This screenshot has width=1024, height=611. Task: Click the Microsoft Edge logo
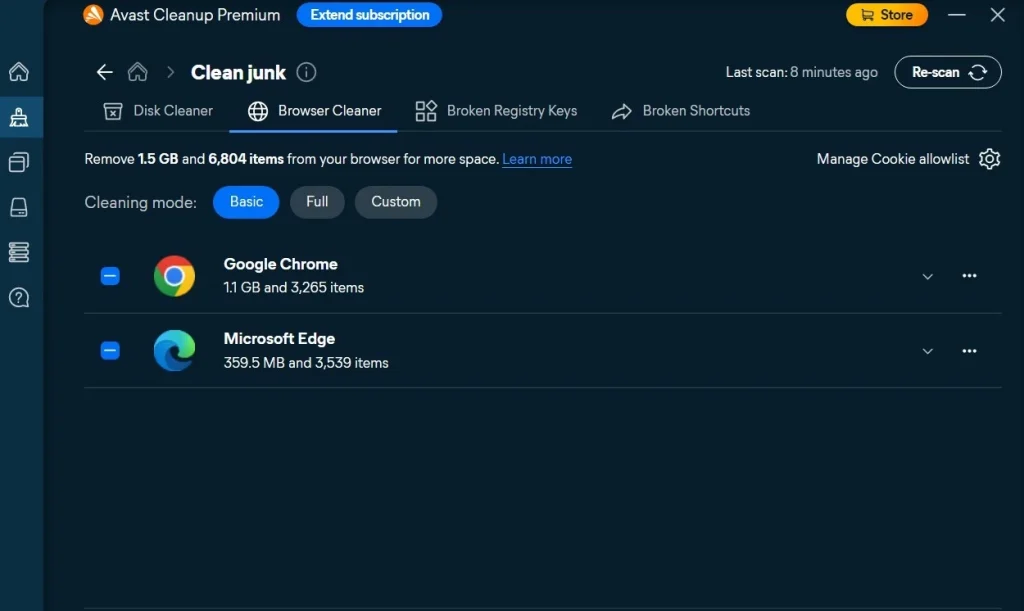tap(174, 351)
